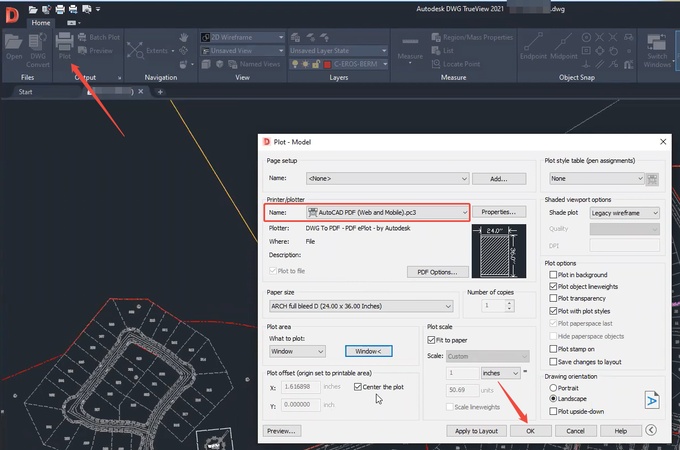Click Help button in Plot dialog
This screenshot has width=680, height=450.
tap(621, 431)
